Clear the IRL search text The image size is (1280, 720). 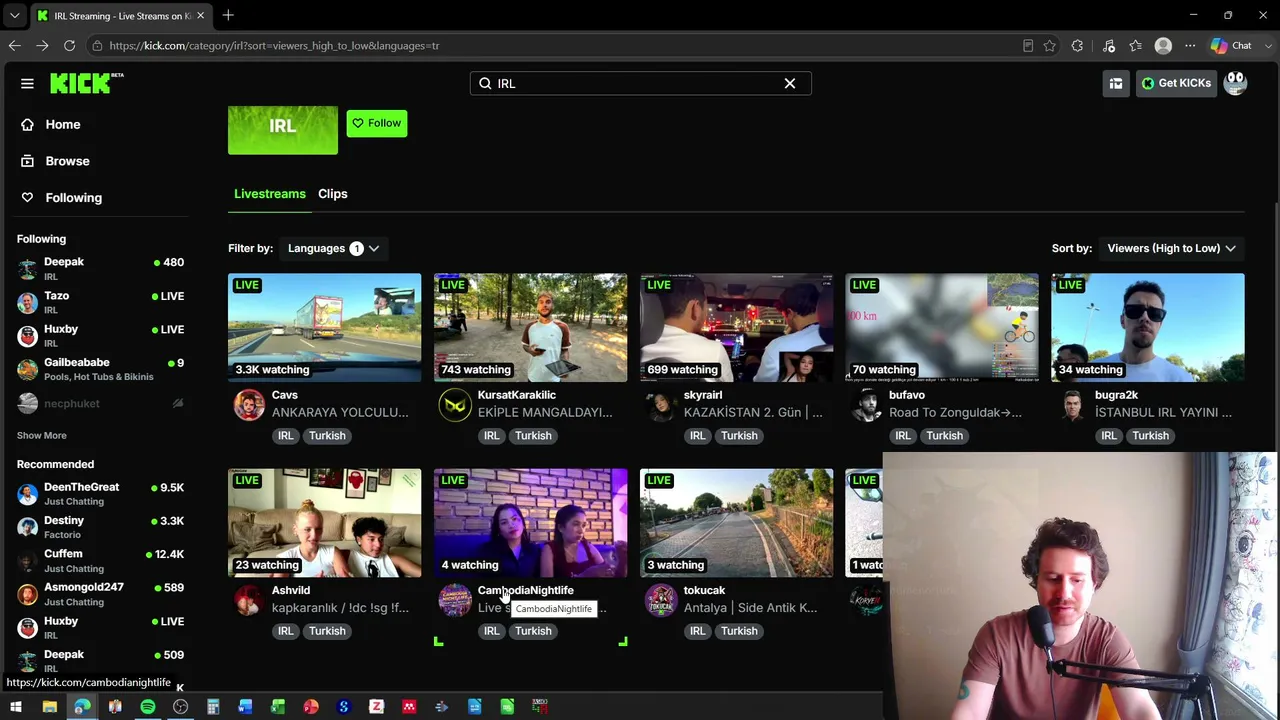click(x=790, y=83)
